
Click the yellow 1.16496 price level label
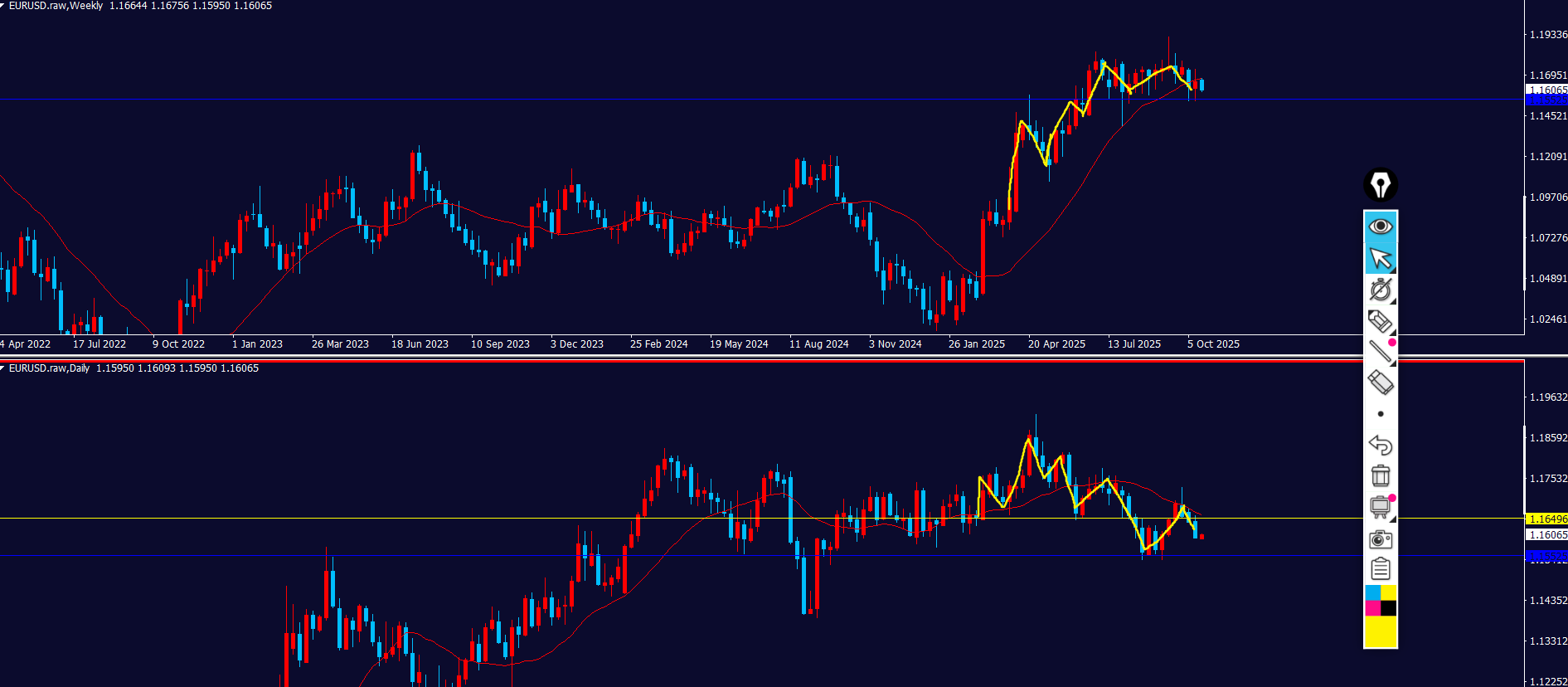click(x=1546, y=519)
